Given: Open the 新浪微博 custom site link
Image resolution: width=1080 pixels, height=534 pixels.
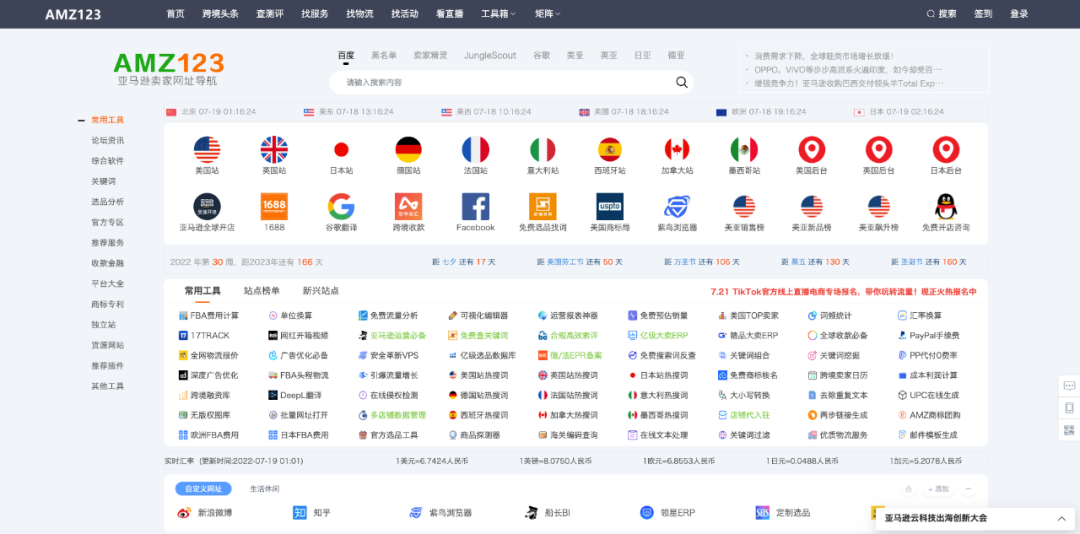Looking at the screenshot, I should point(205,513).
